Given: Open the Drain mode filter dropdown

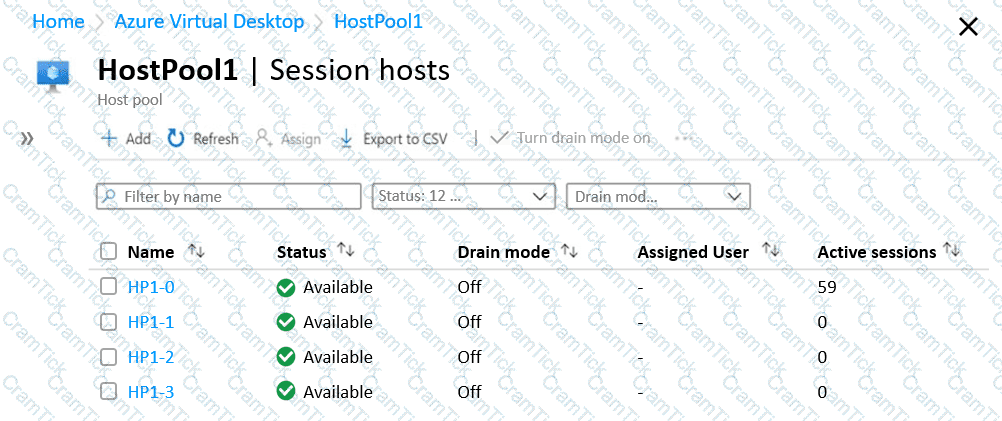Looking at the screenshot, I should coord(657,196).
